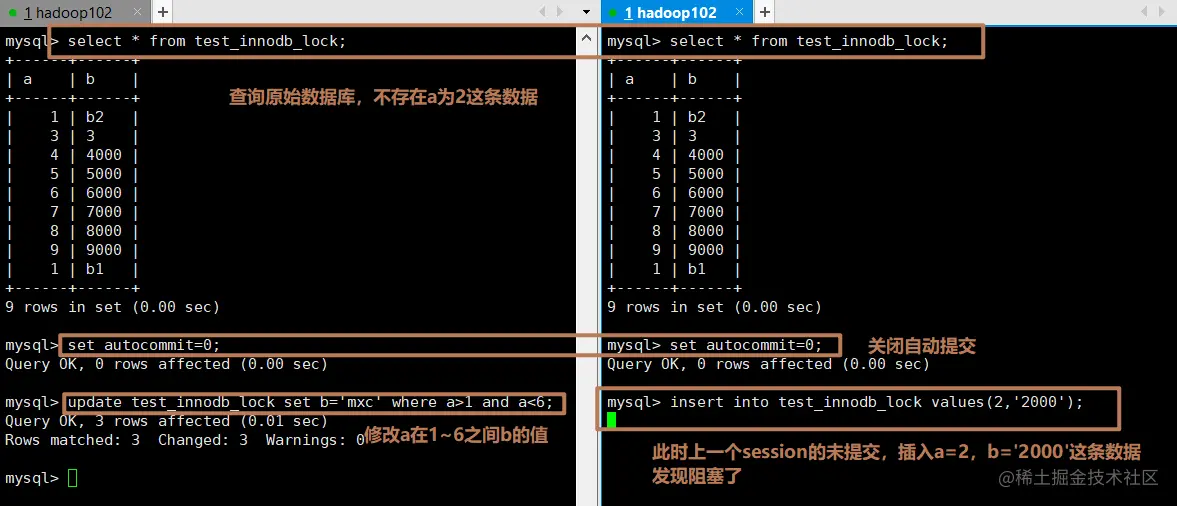1177x506 pixels.
Task: Click the select query in right terminal
Action: (809, 41)
